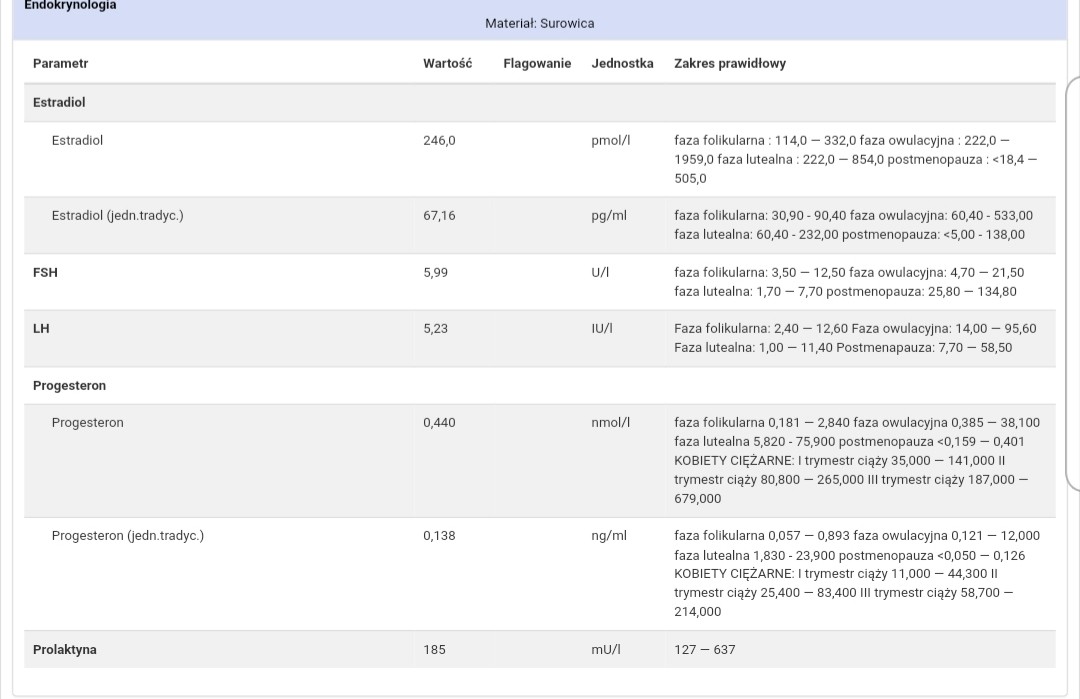Click the Wartość column header
This screenshot has width=1080, height=699.
pos(447,64)
